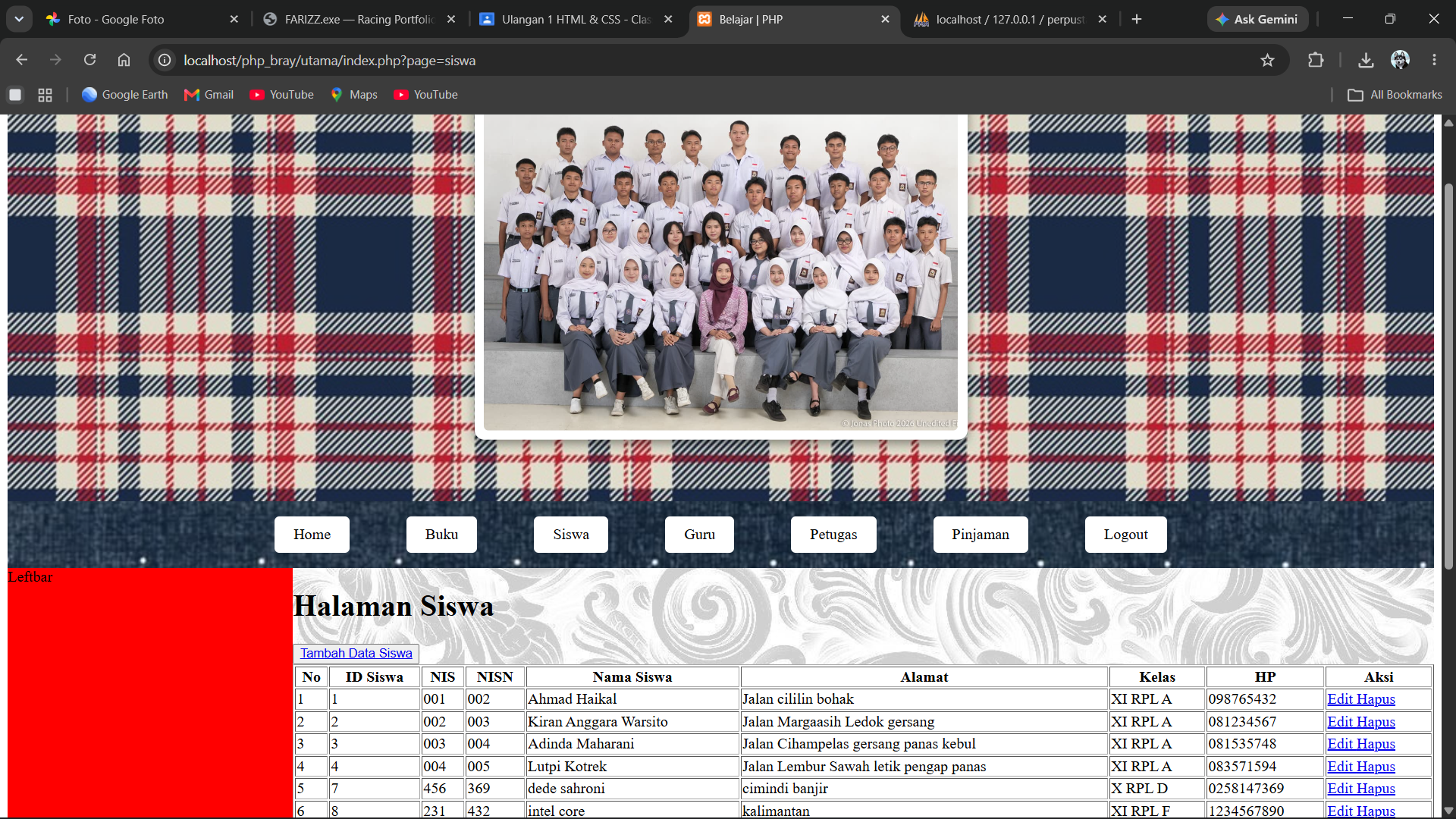Click Hapus for Kiran Anggara Warsito

pyautogui.click(x=1376, y=722)
